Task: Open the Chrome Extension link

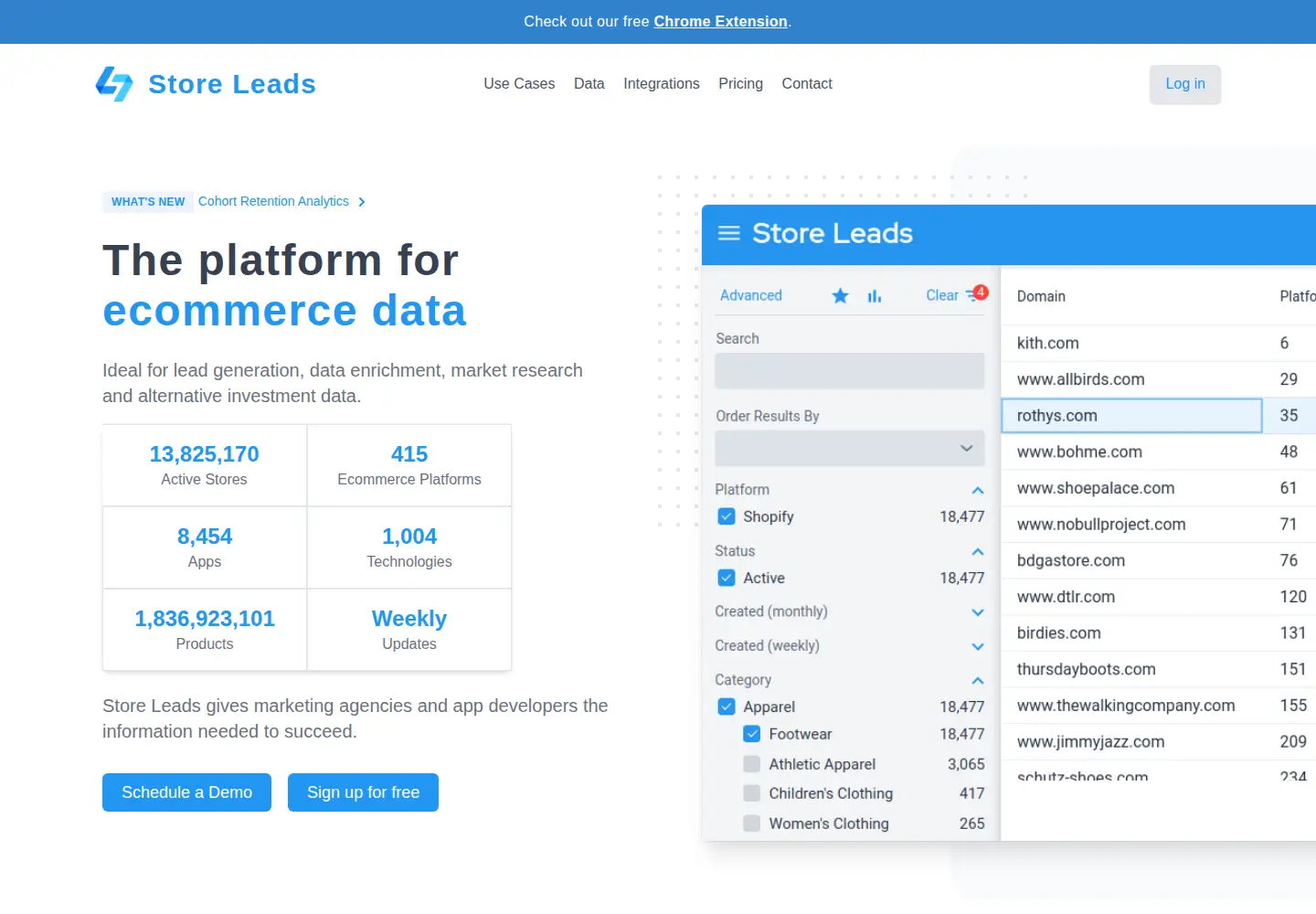Action: (720, 22)
